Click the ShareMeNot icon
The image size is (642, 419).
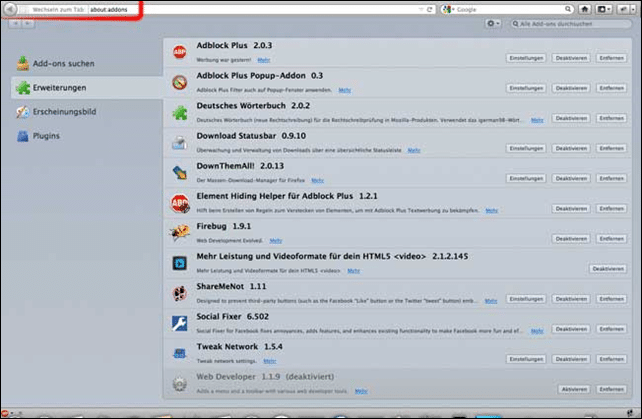[179, 293]
